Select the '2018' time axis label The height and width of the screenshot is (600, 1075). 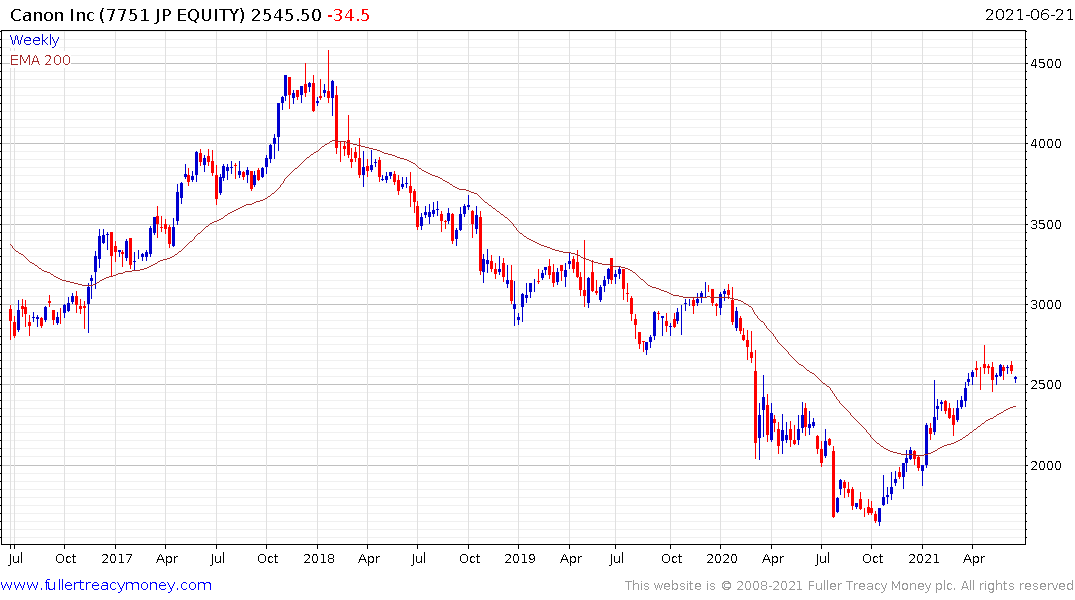tap(319, 559)
